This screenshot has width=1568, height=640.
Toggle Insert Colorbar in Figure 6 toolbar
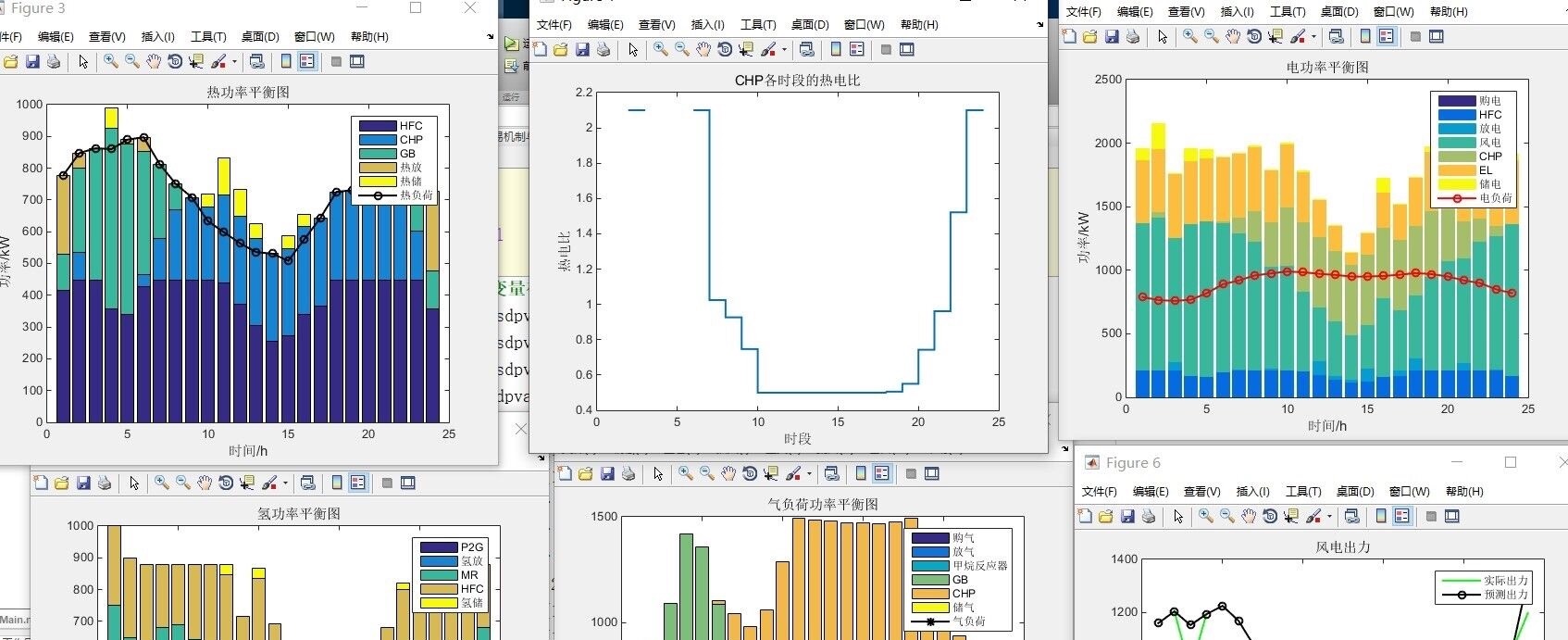point(1381,516)
